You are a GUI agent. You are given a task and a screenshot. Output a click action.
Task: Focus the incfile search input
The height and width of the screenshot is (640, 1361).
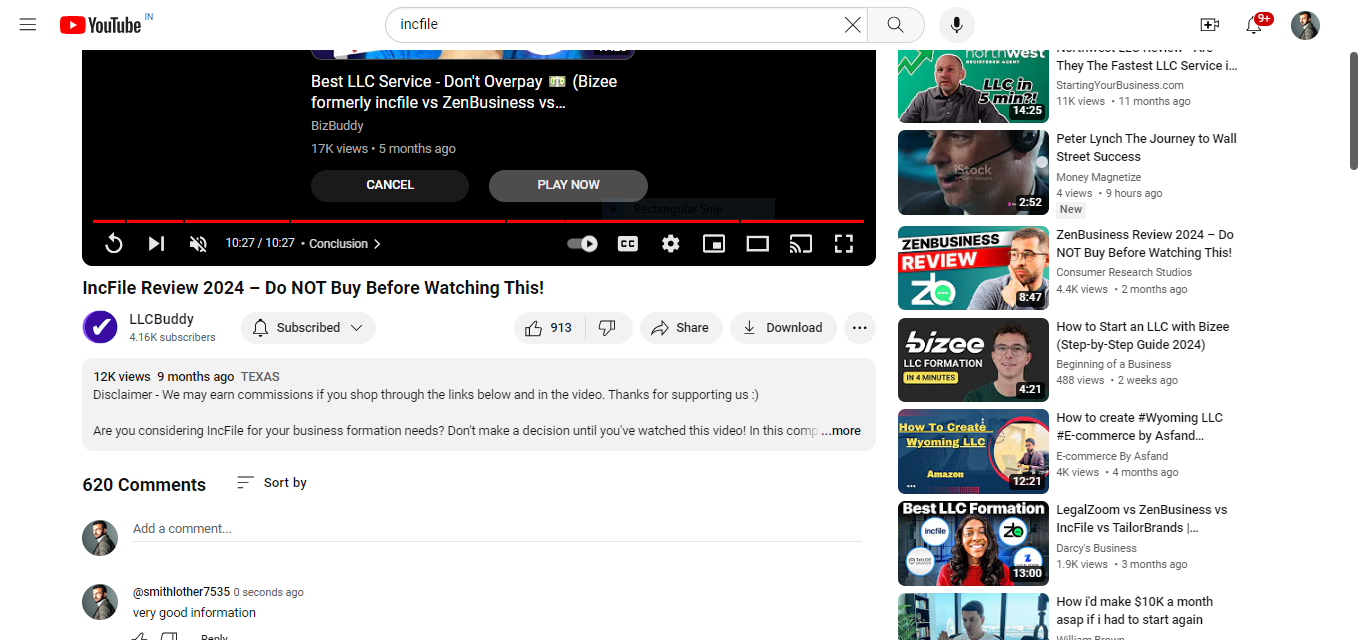pos(615,25)
